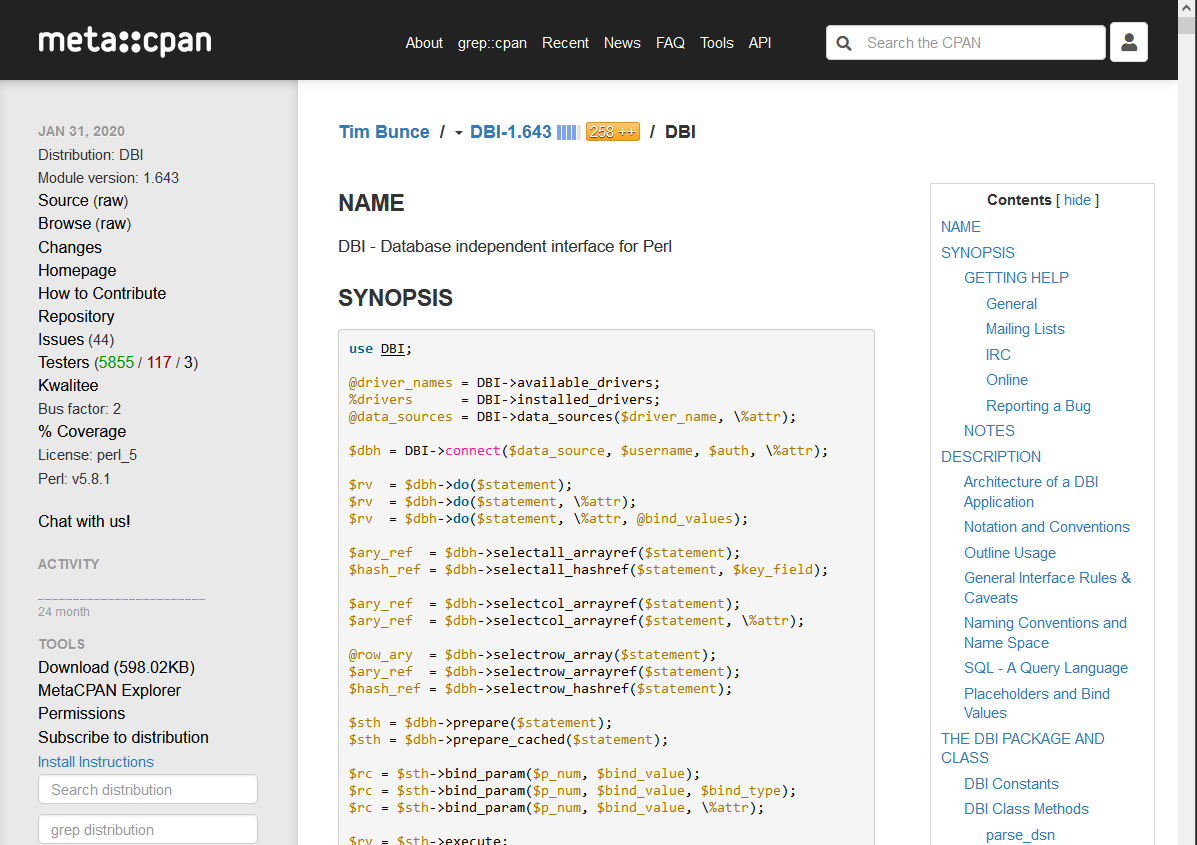Open the About menu item
This screenshot has width=1197, height=845.
coord(424,43)
